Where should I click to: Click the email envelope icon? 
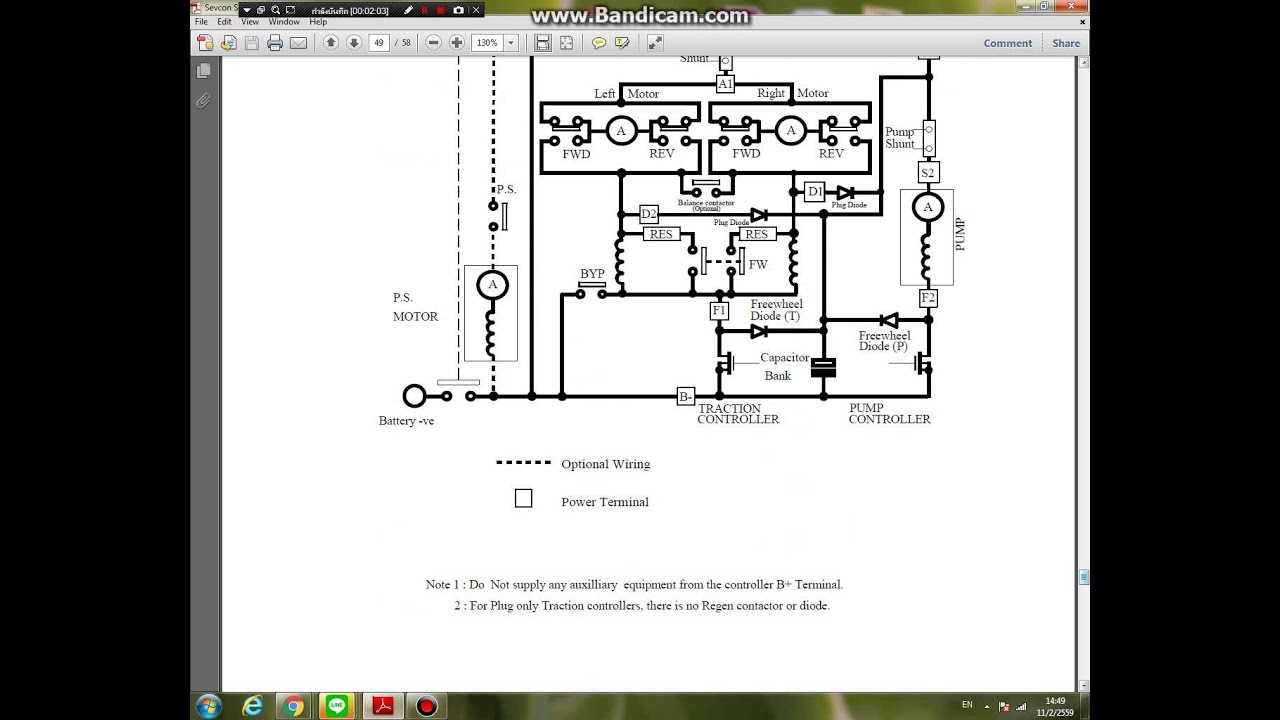point(298,43)
